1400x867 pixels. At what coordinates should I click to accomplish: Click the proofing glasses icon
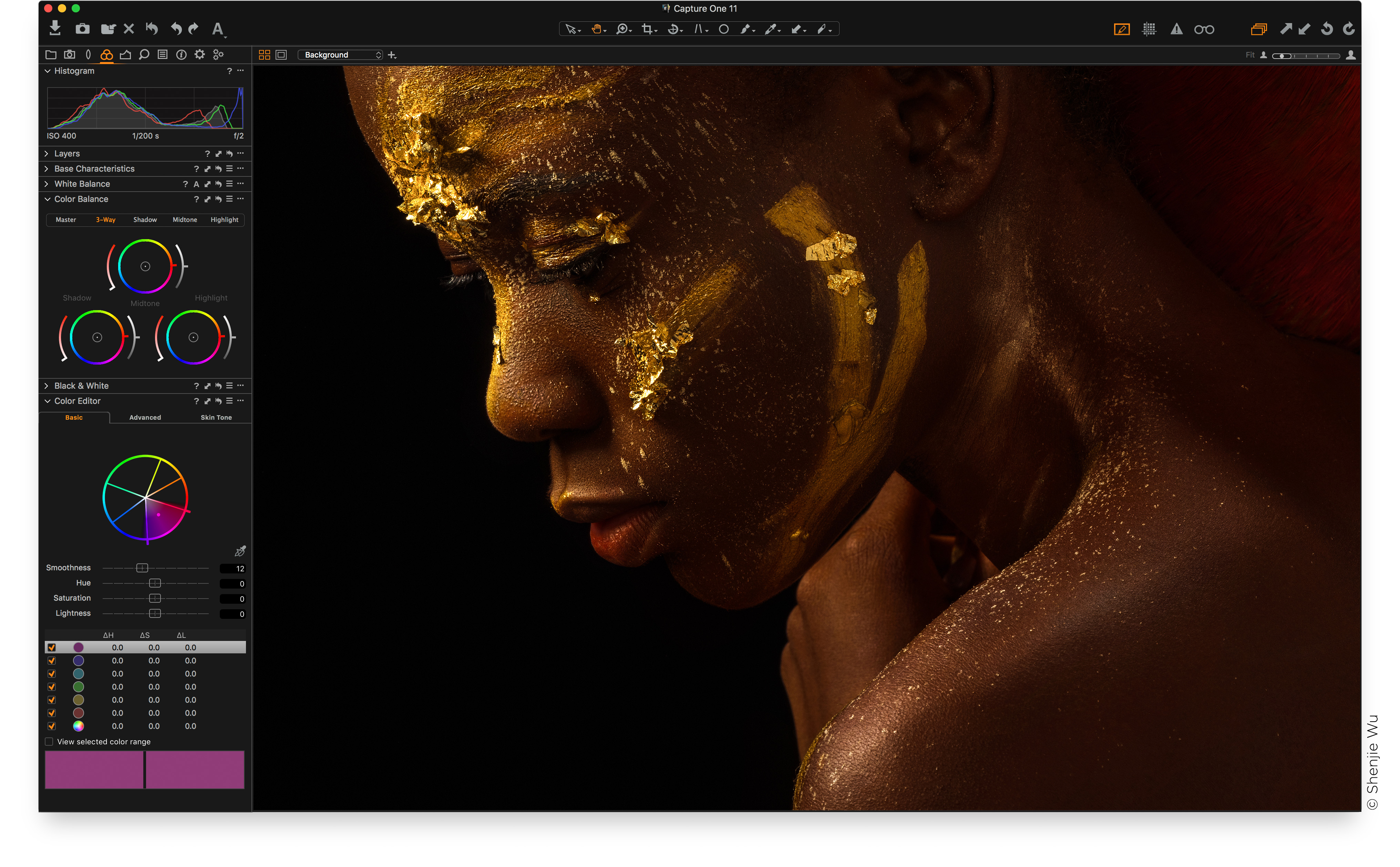[1203, 29]
